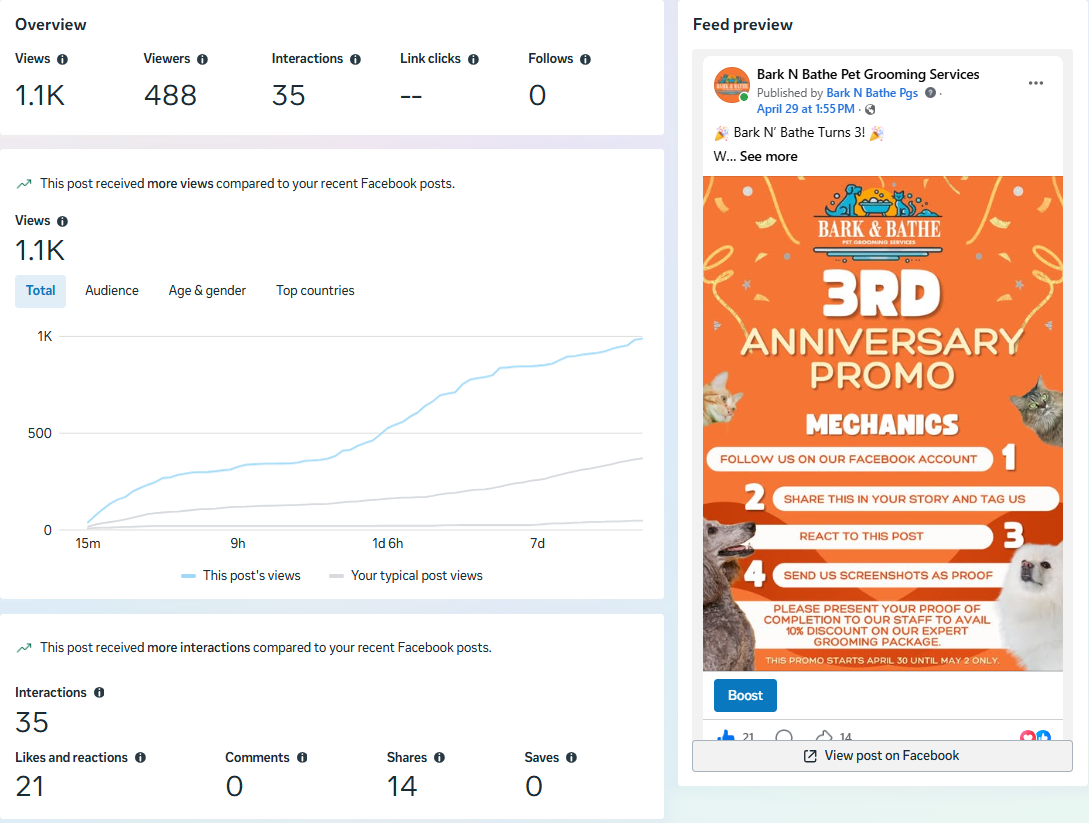Click info icon beside Comments count
Image resolution: width=1089 pixels, height=823 pixels.
(302, 758)
